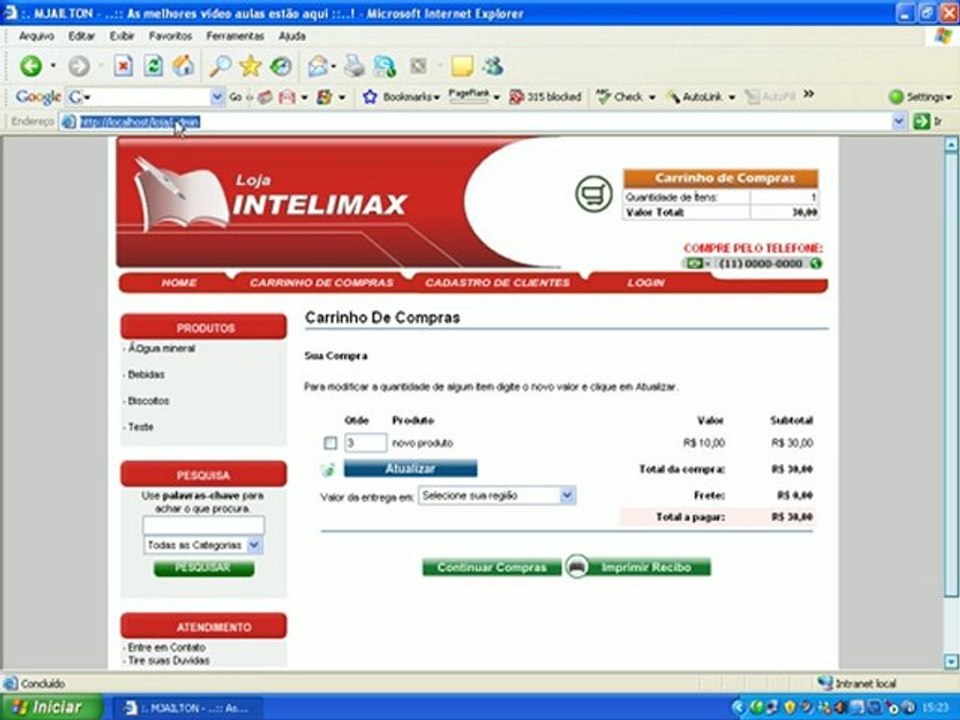This screenshot has height=720, width=960.
Task: Open the Tire suas Duvidas link
Action: pyautogui.click(x=168, y=661)
